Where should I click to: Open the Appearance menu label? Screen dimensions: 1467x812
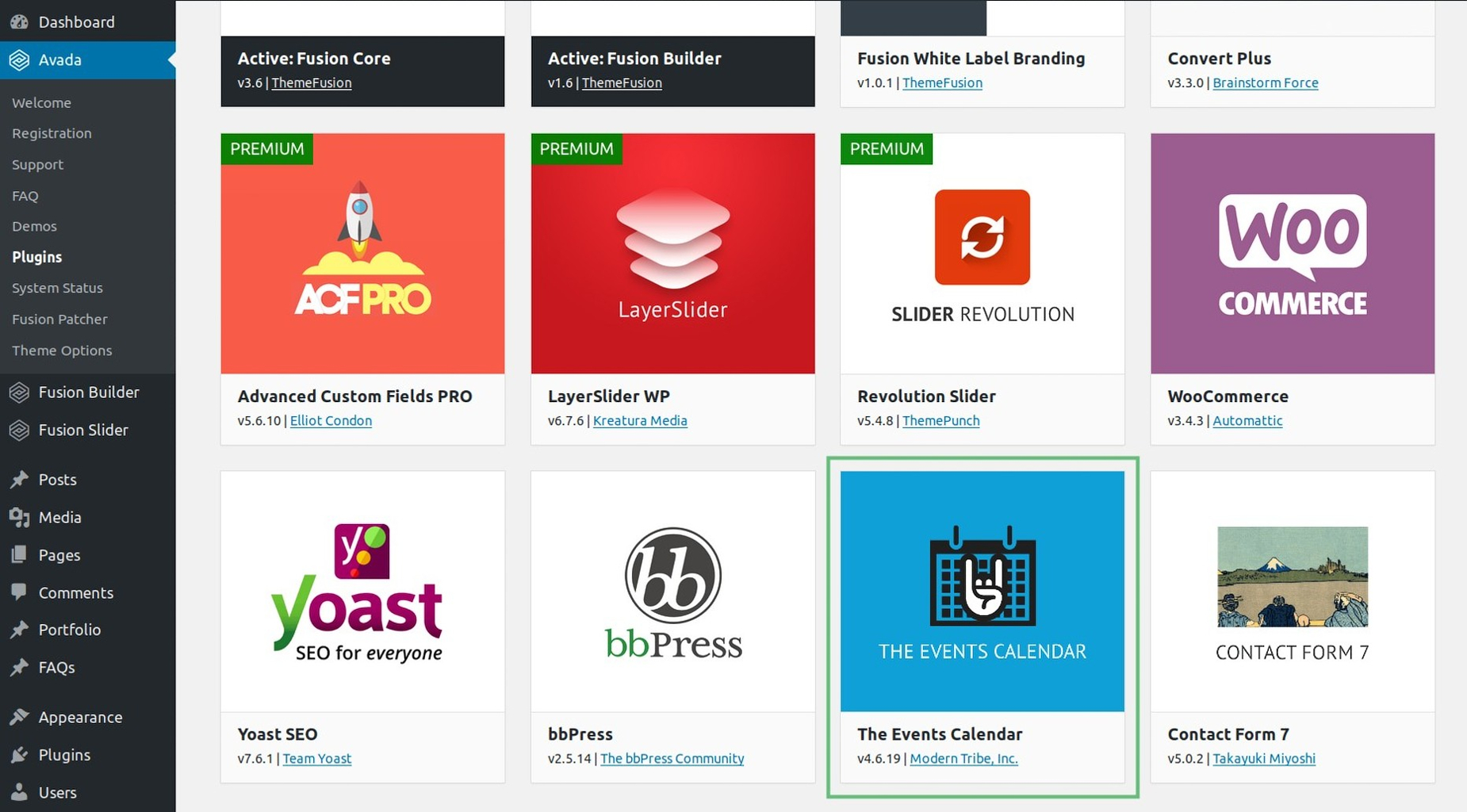(80, 717)
